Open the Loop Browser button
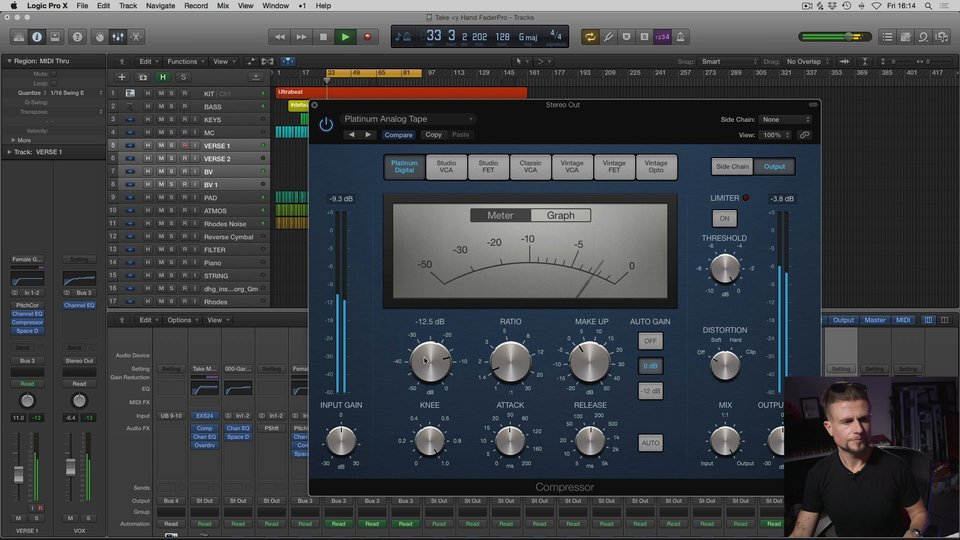 tap(923, 37)
